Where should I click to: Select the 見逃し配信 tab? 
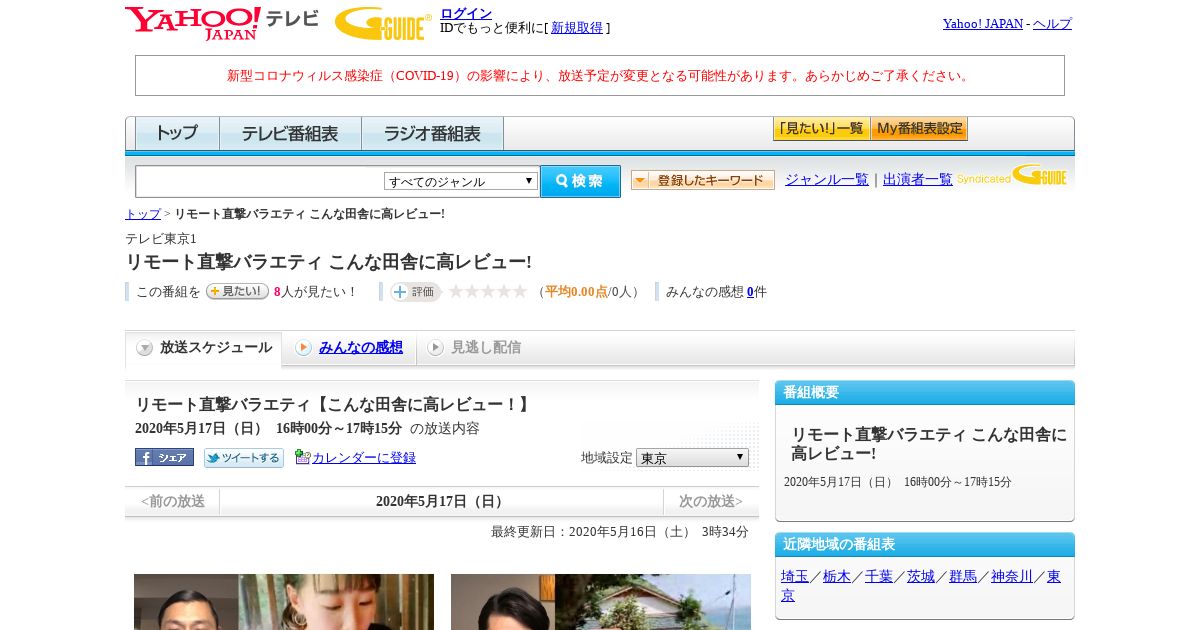click(474, 347)
